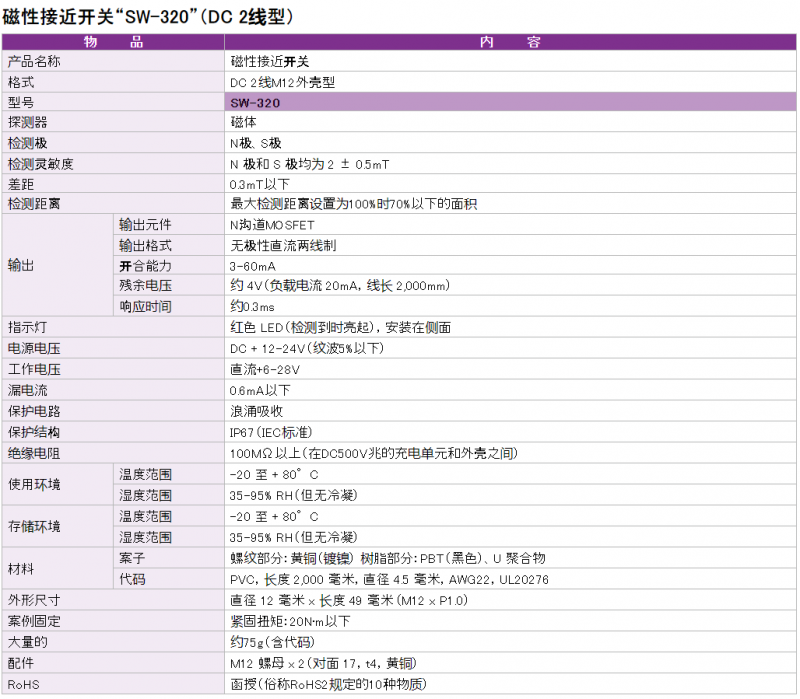Screen dimensions: 800x699
Task: Click the "物品" column header
Action: pos(113,42)
